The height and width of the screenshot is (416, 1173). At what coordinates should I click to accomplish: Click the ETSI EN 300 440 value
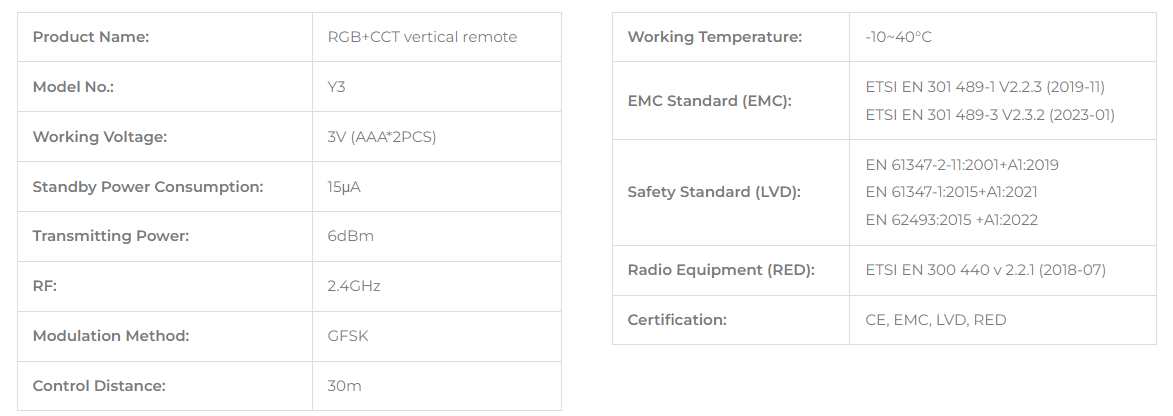click(x=985, y=270)
